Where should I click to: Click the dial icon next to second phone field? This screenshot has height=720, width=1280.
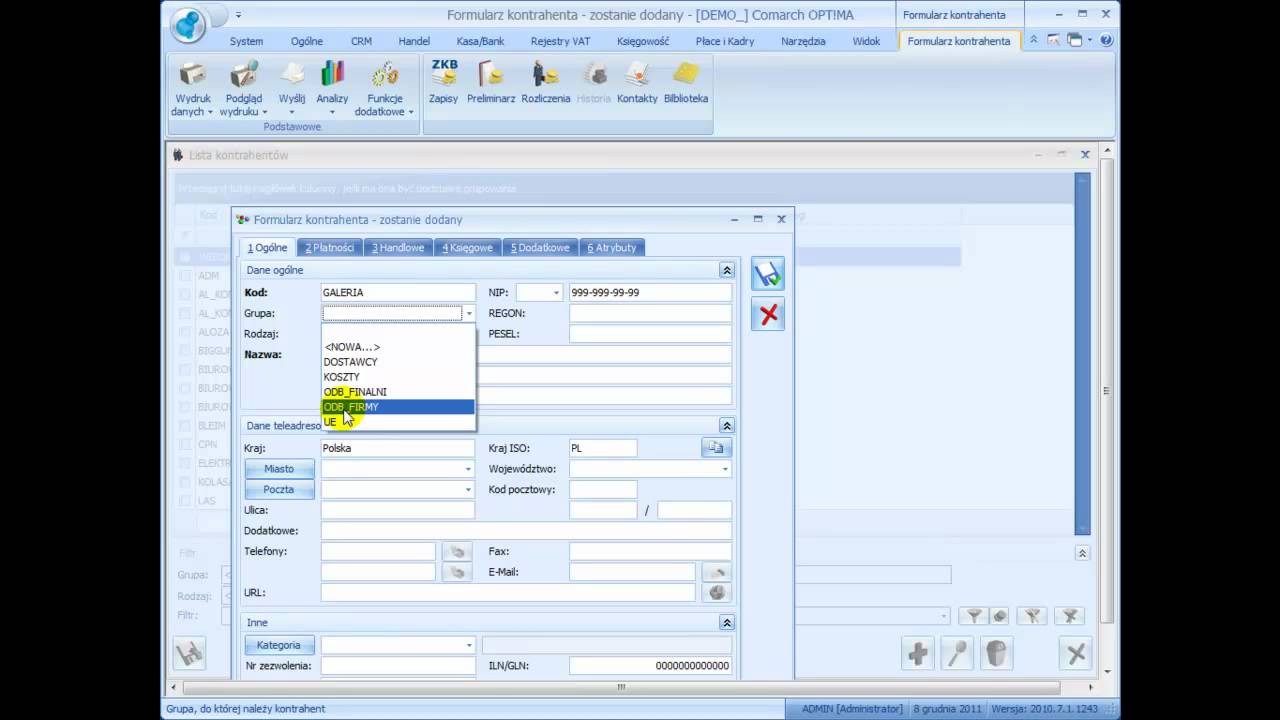(457, 572)
